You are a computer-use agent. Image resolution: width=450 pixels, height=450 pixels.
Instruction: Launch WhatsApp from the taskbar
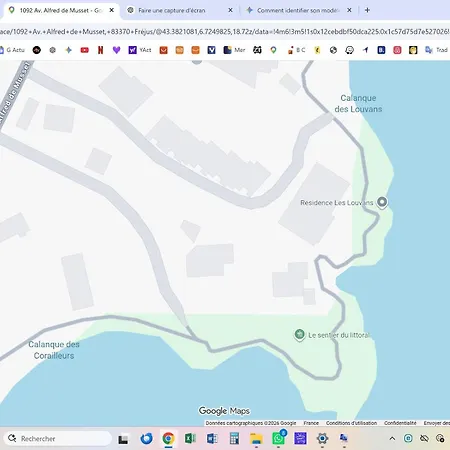coord(278,438)
